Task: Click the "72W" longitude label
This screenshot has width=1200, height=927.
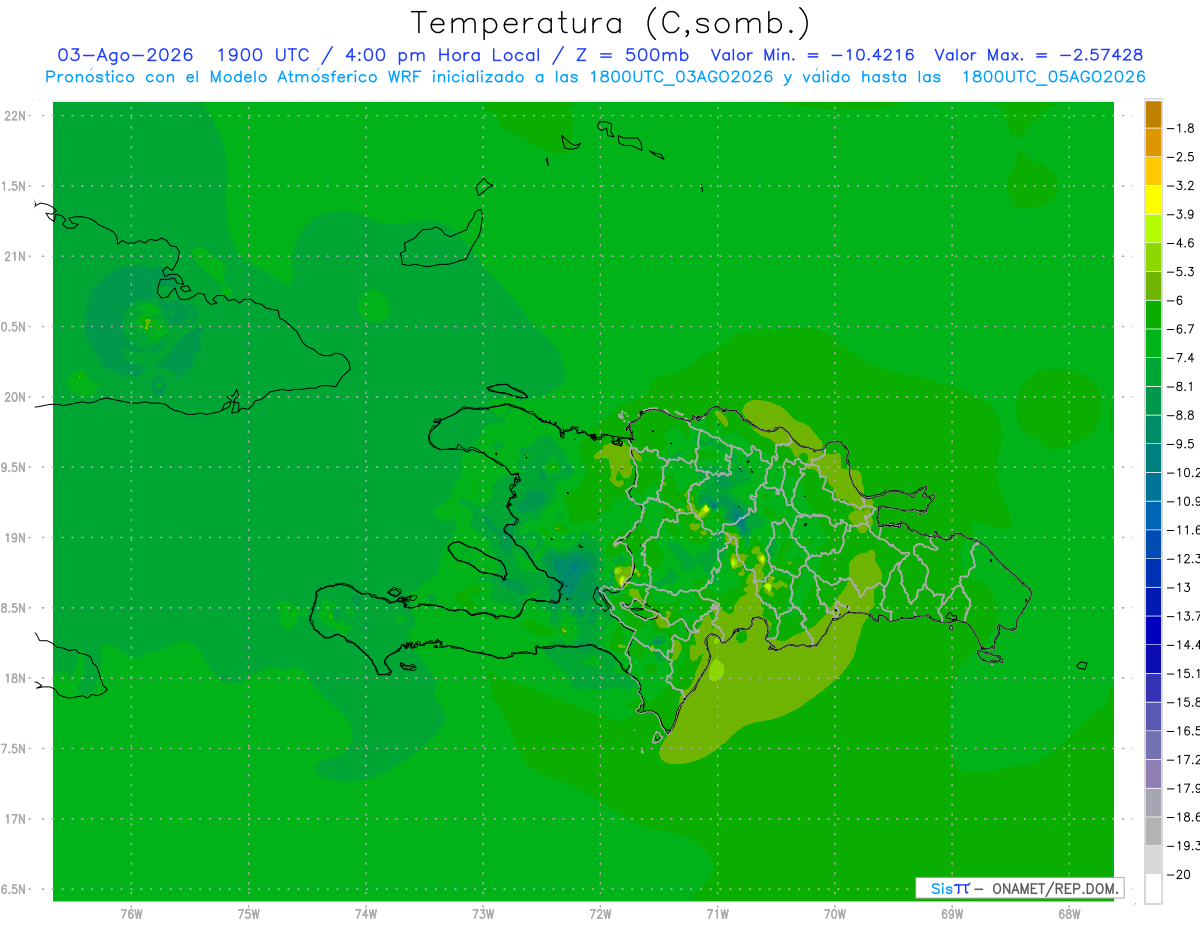Action: (600, 914)
